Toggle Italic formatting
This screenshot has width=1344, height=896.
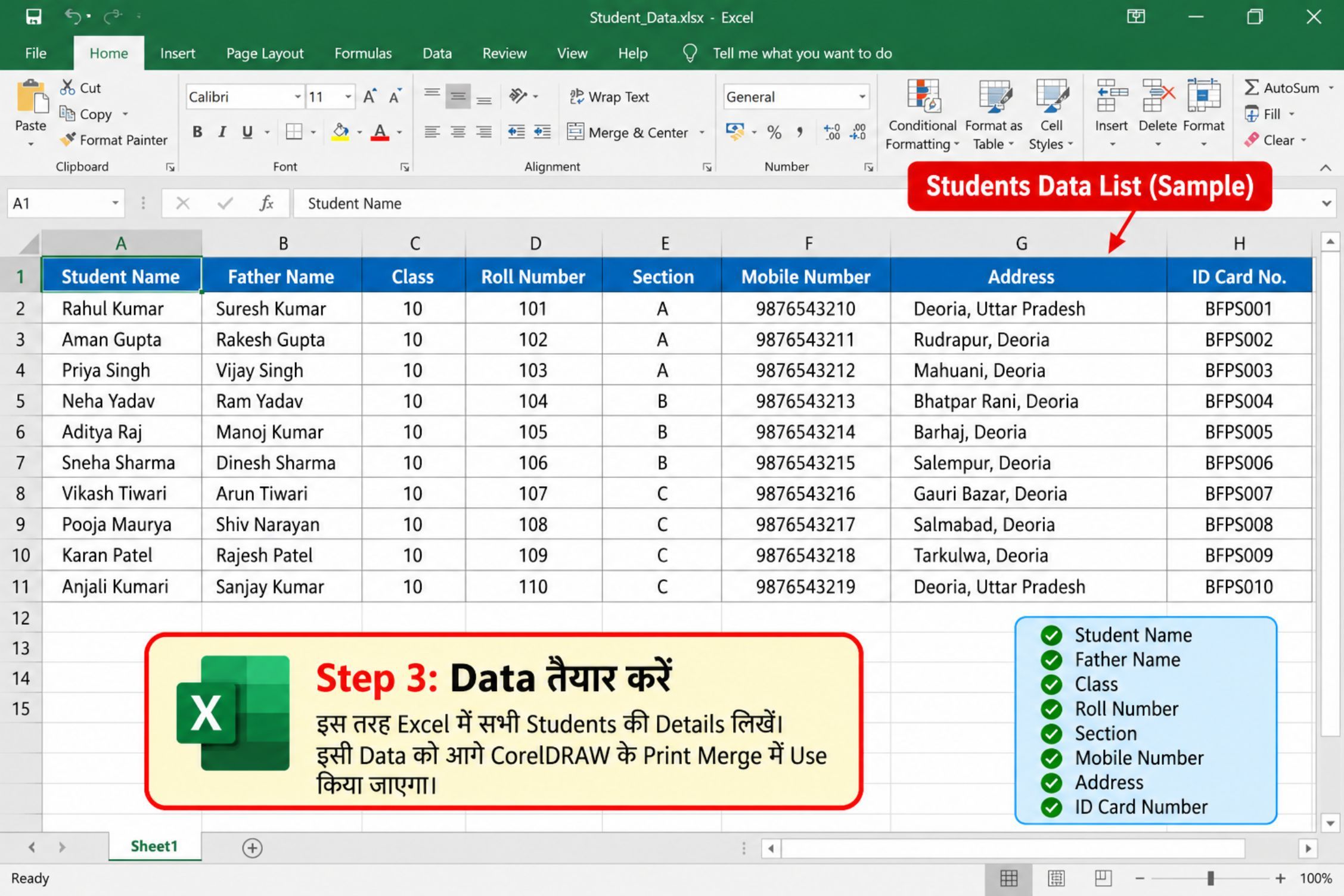[222, 132]
